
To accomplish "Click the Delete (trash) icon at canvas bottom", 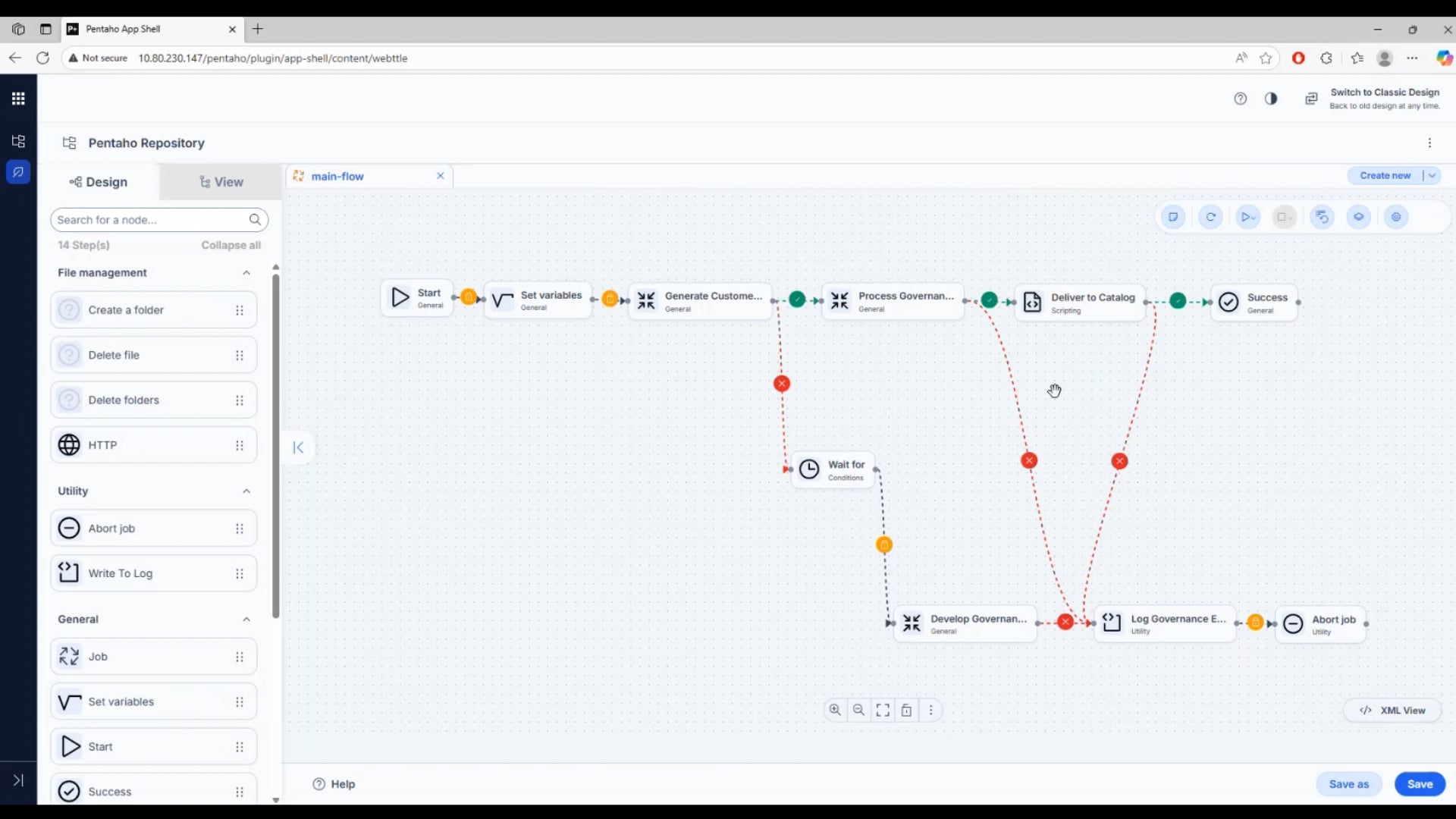I will click(907, 711).
